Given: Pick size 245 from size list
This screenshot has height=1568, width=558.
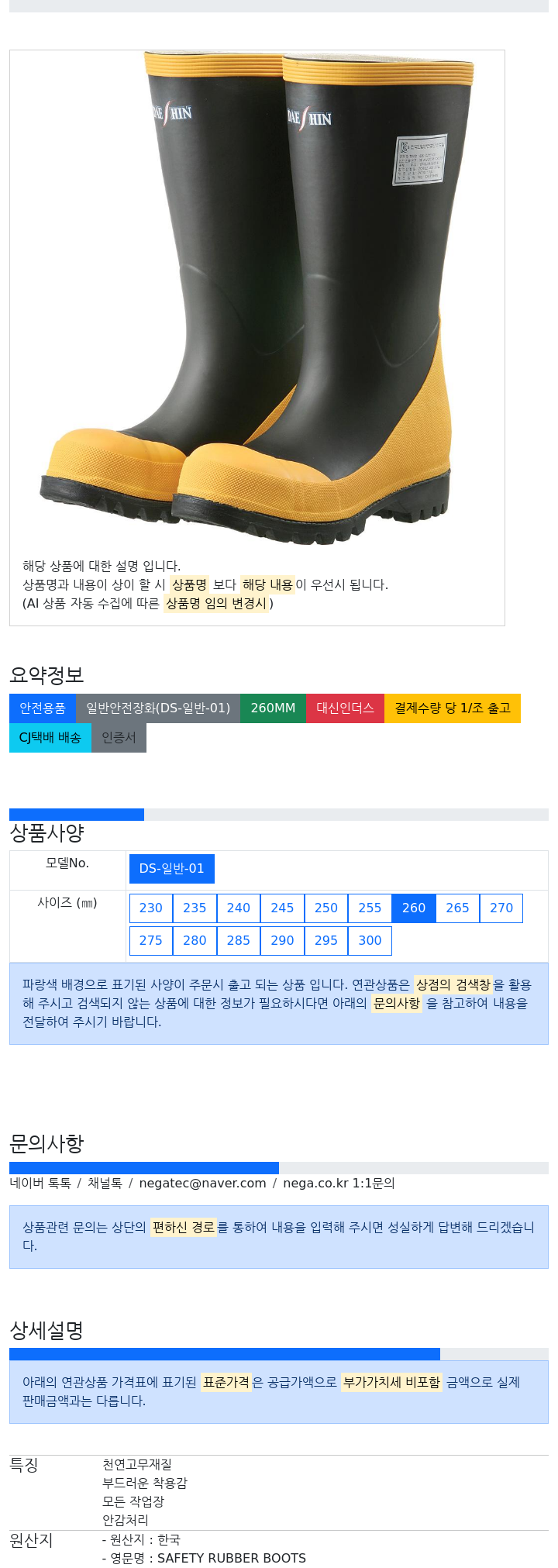Looking at the screenshot, I should coord(282,908).
